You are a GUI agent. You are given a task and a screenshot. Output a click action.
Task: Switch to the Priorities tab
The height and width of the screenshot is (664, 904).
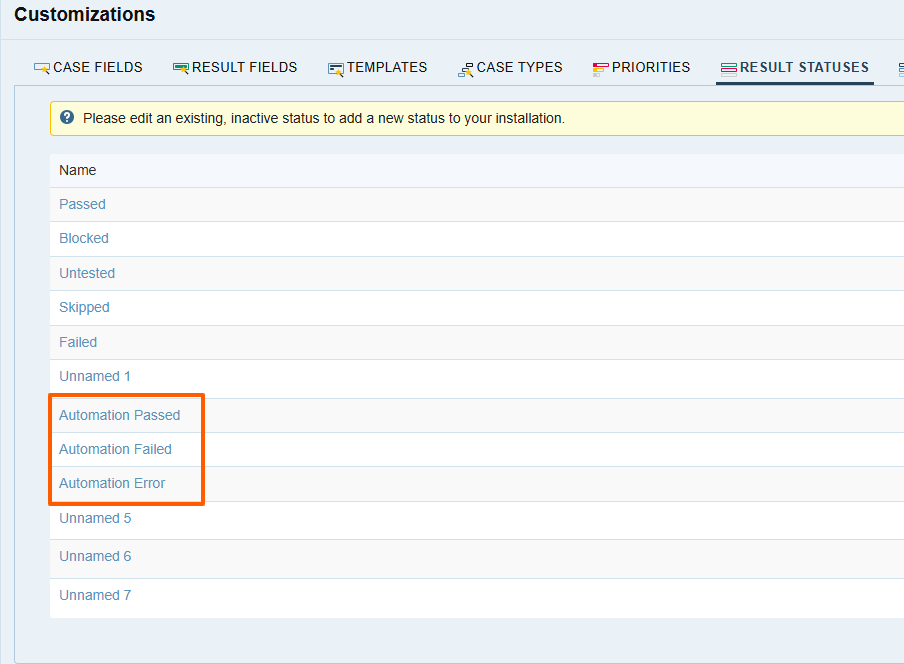[x=641, y=67]
